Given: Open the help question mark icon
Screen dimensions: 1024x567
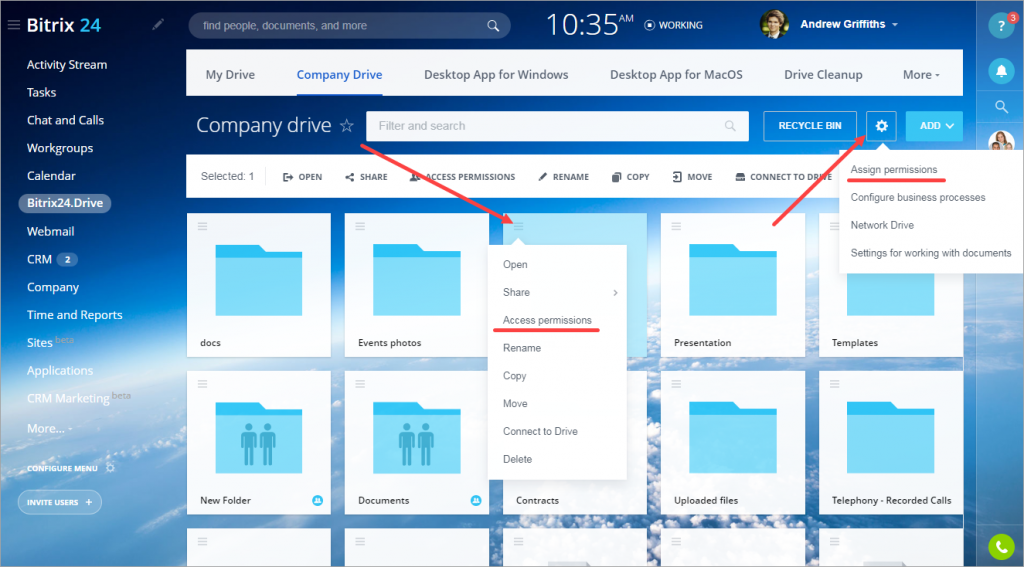Looking at the screenshot, I should [x=1001, y=26].
